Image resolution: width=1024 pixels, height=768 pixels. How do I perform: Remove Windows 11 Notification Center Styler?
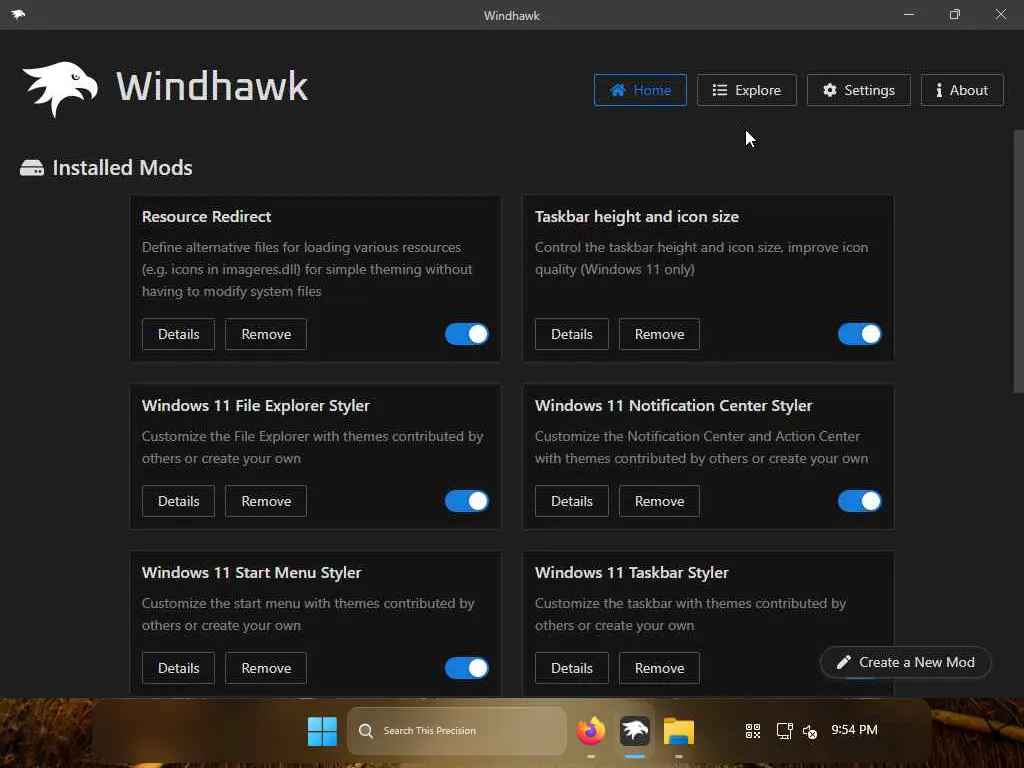tap(659, 501)
